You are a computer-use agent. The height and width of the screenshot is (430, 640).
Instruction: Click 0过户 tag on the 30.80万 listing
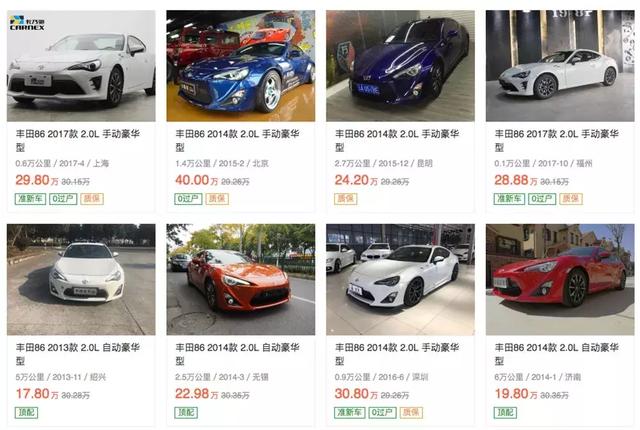382,412
